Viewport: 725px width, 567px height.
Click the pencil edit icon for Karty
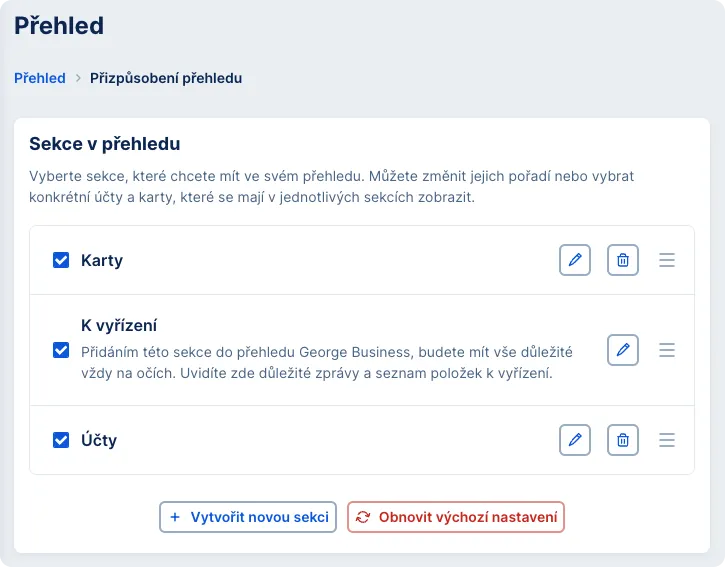[x=575, y=260]
